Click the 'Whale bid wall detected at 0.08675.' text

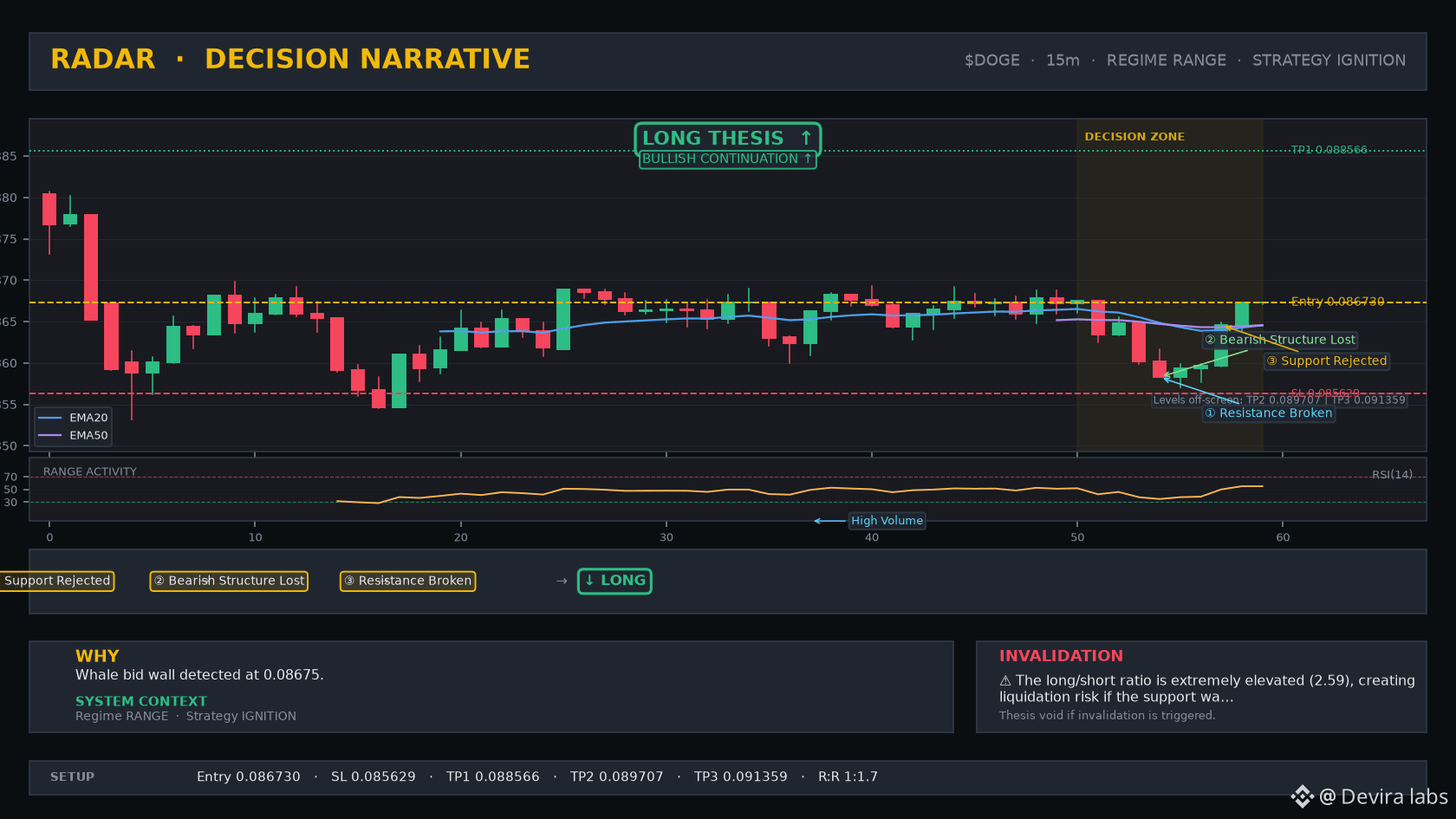[199, 675]
